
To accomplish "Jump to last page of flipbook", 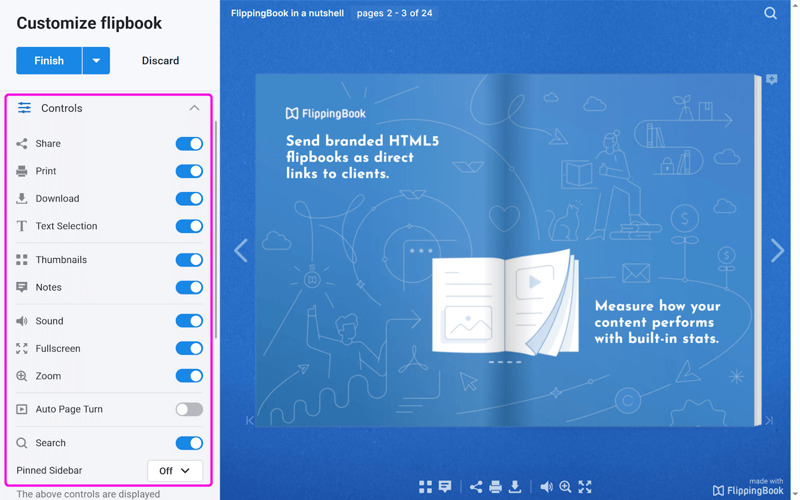I will (x=769, y=421).
